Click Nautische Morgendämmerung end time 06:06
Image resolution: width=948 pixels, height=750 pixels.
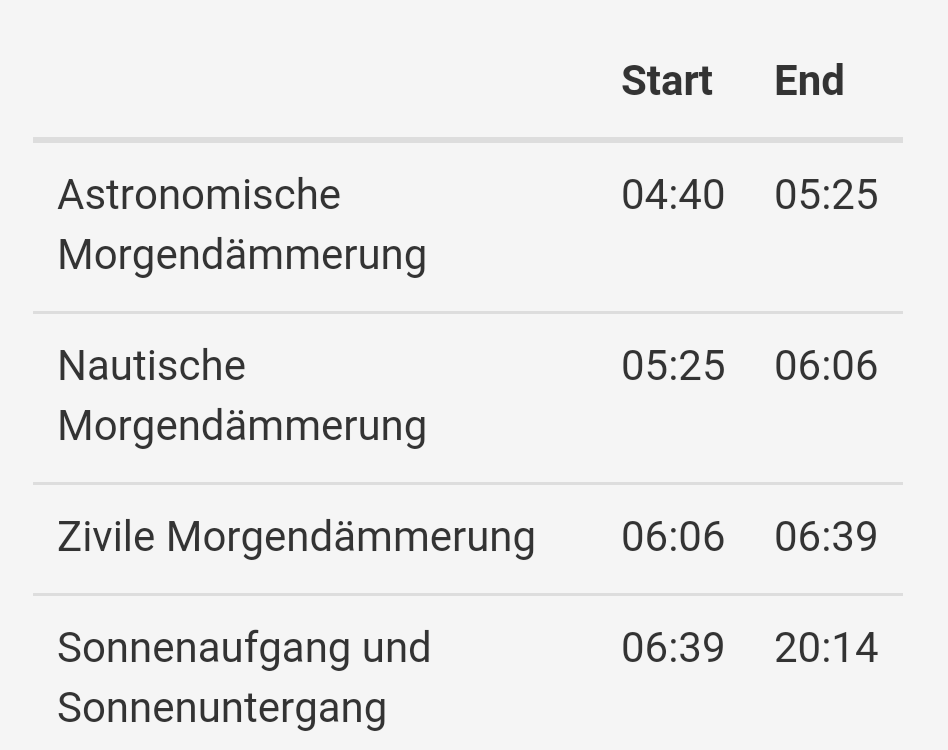point(826,365)
